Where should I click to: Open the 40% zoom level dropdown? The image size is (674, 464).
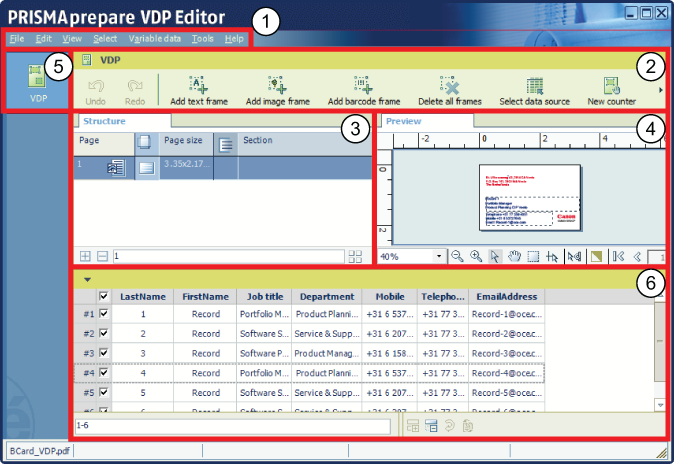(438, 256)
